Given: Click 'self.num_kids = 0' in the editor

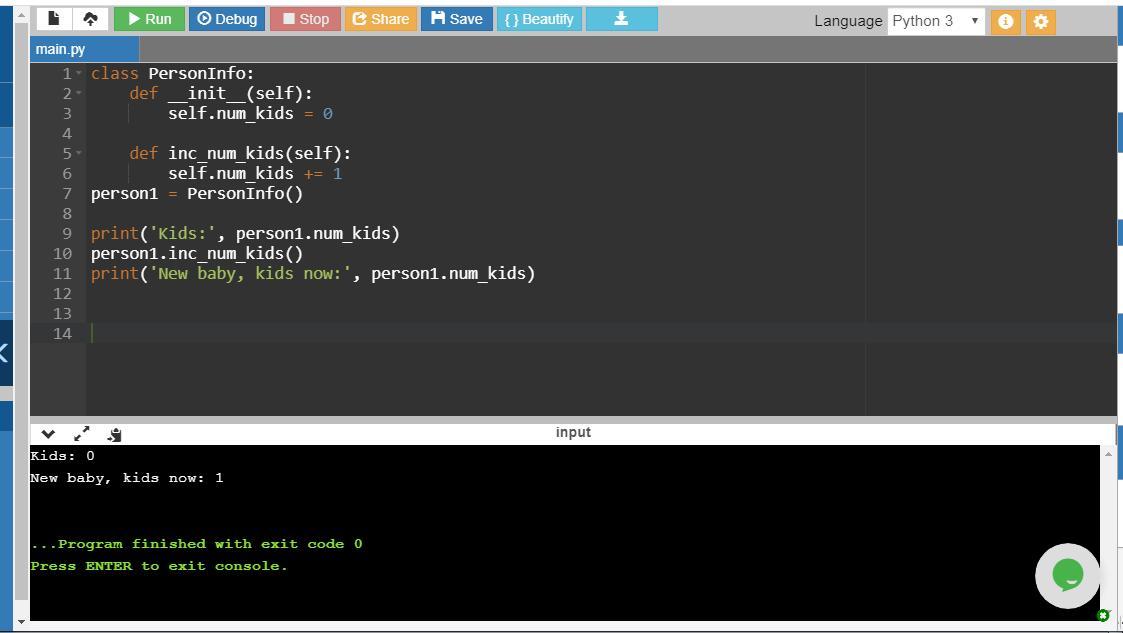Looking at the screenshot, I should coord(250,113).
